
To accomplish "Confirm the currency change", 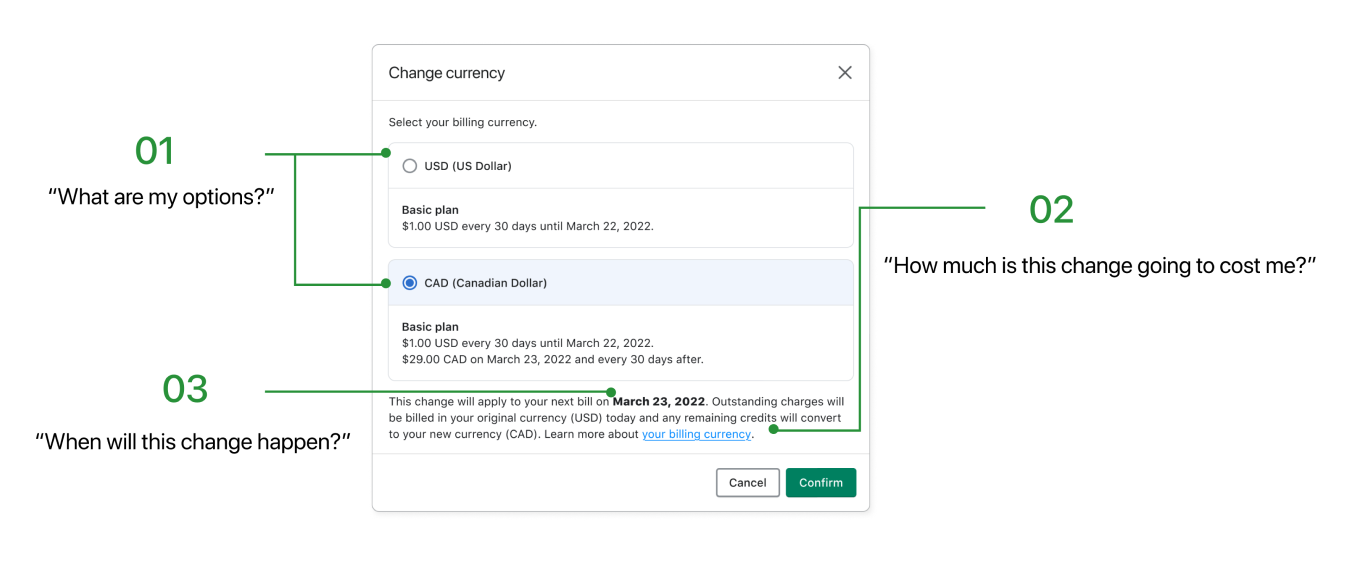I will click(821, 483).
